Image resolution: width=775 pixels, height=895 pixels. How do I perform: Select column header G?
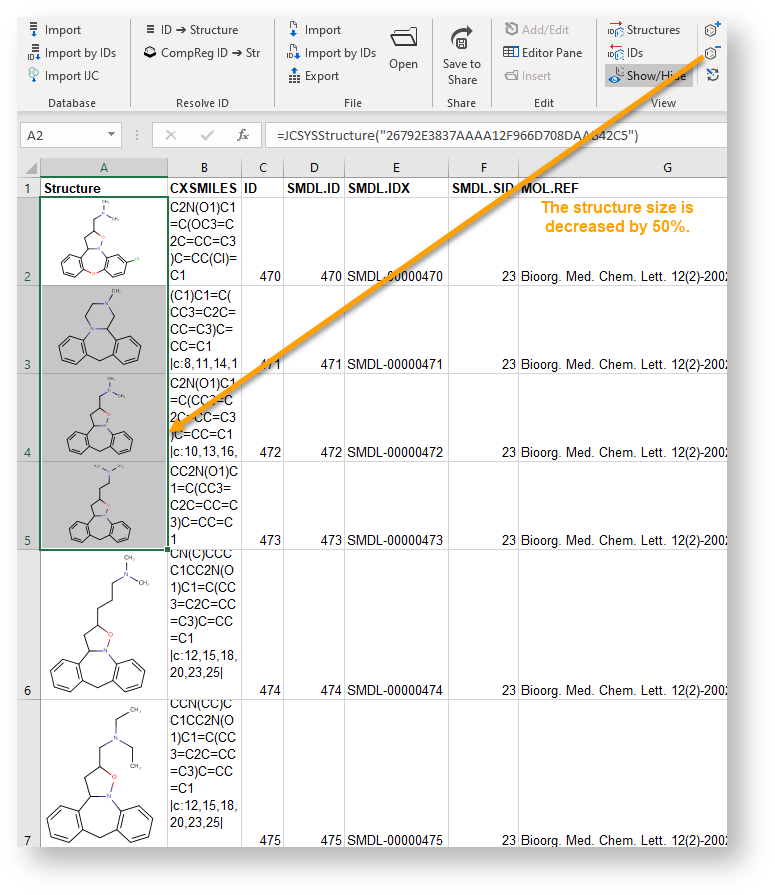point(667,168)
